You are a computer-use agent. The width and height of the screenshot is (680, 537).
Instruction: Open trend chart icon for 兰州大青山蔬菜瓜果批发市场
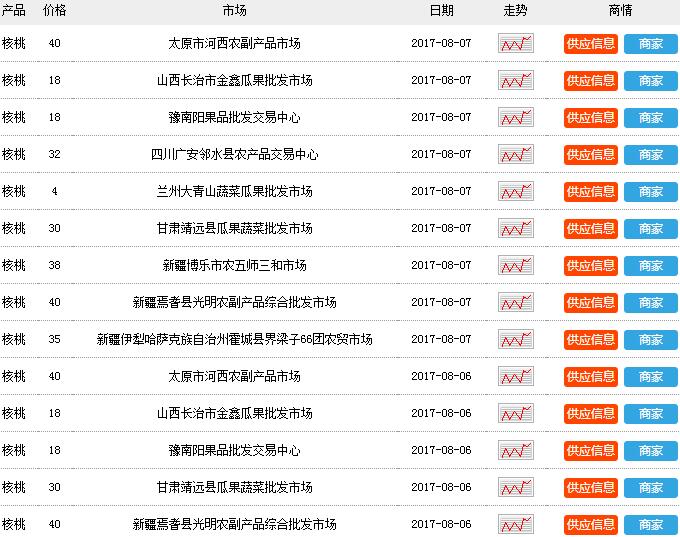pyautogui.click(x=515, y=191)
